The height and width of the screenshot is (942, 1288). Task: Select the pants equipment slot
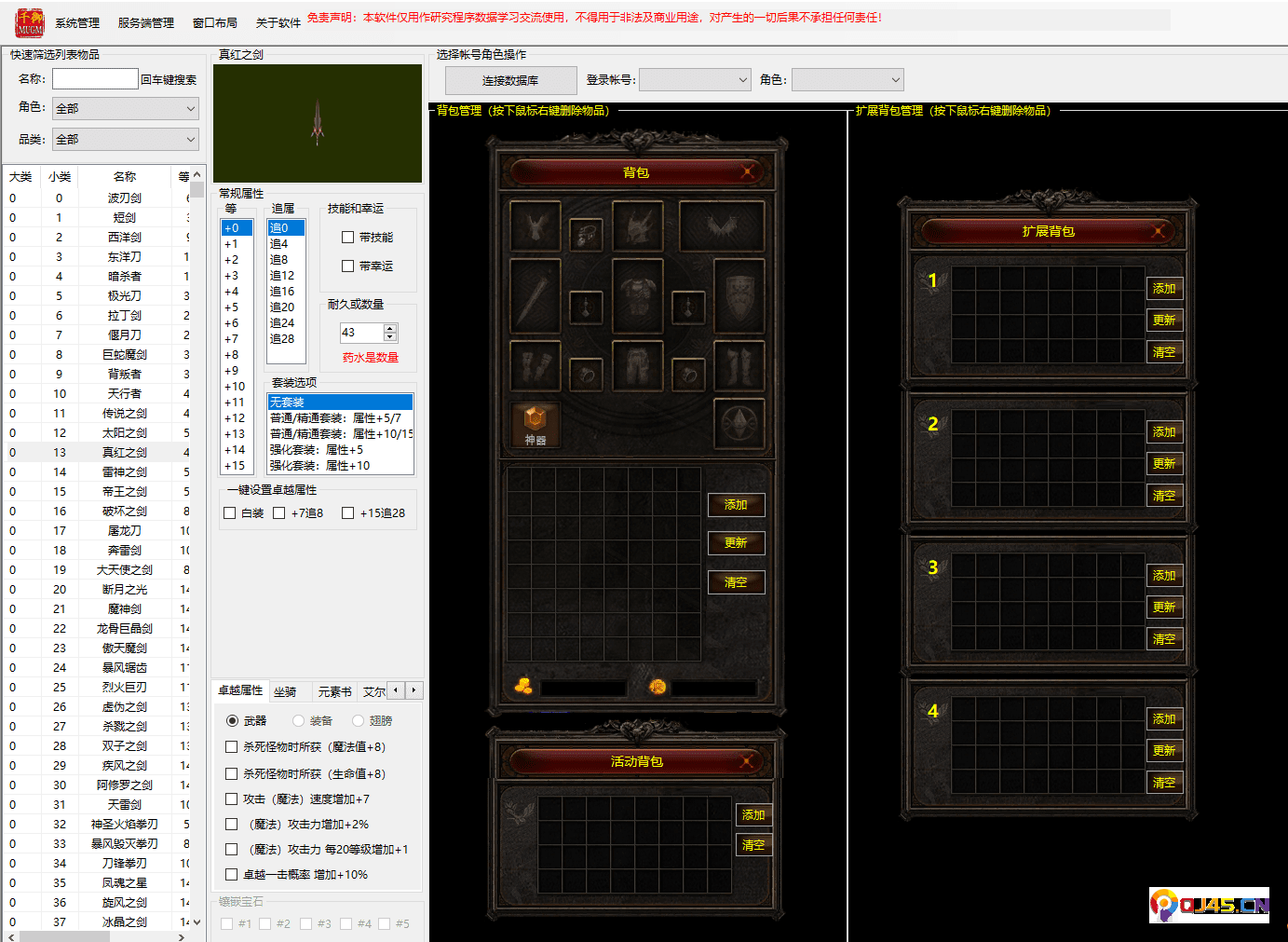coord(637,365)
